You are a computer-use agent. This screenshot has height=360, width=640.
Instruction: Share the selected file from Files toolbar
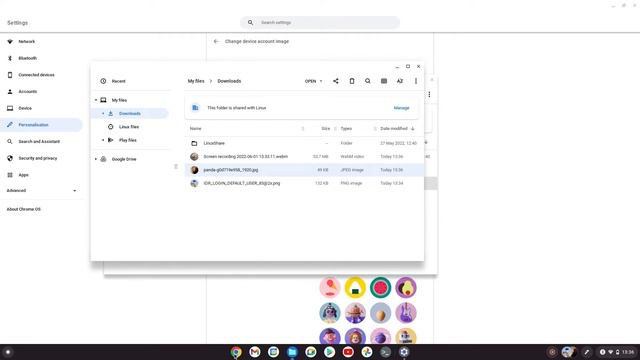coord(336,81)
